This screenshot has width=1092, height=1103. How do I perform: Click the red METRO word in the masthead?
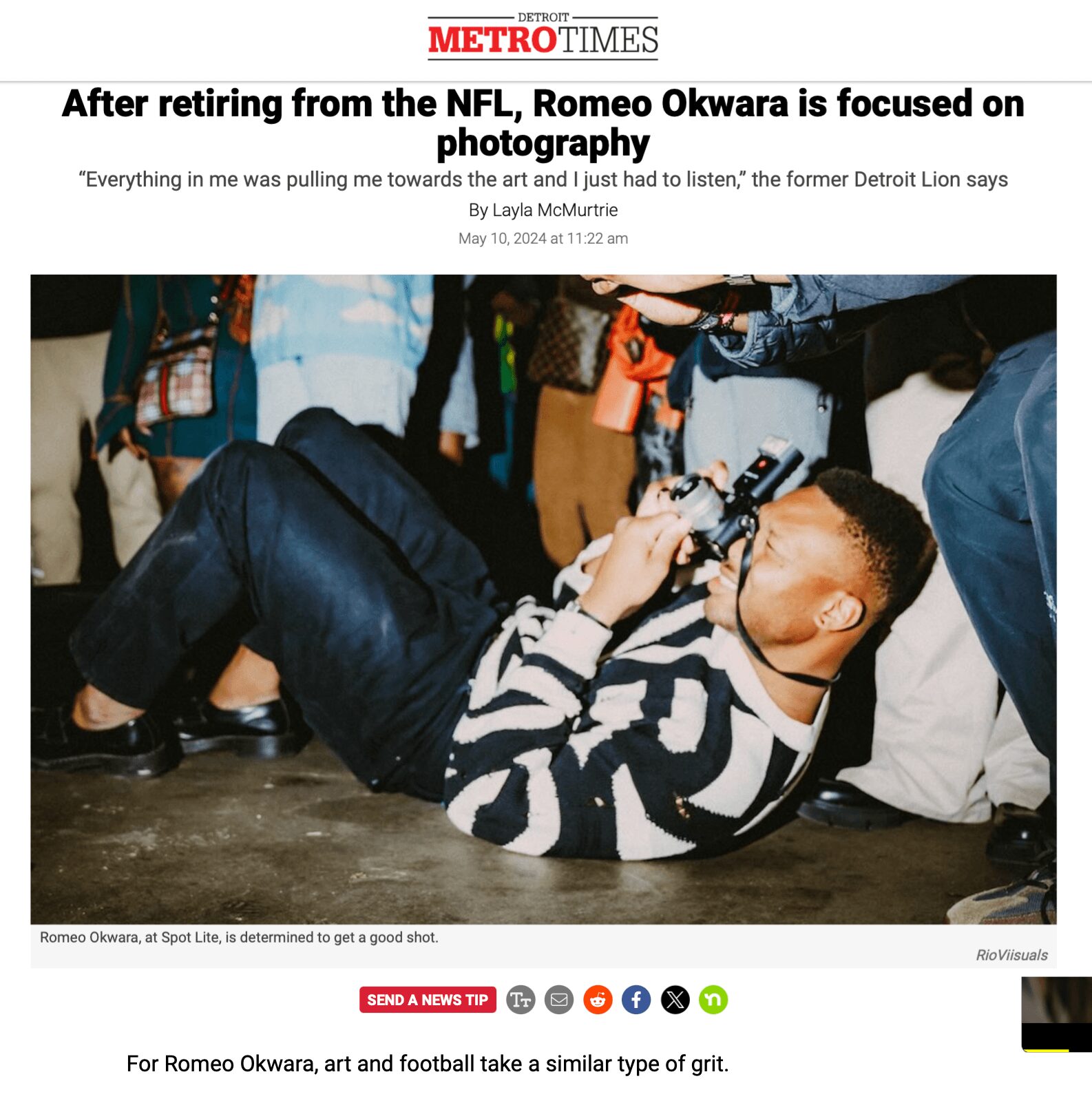tap(492, 40)
